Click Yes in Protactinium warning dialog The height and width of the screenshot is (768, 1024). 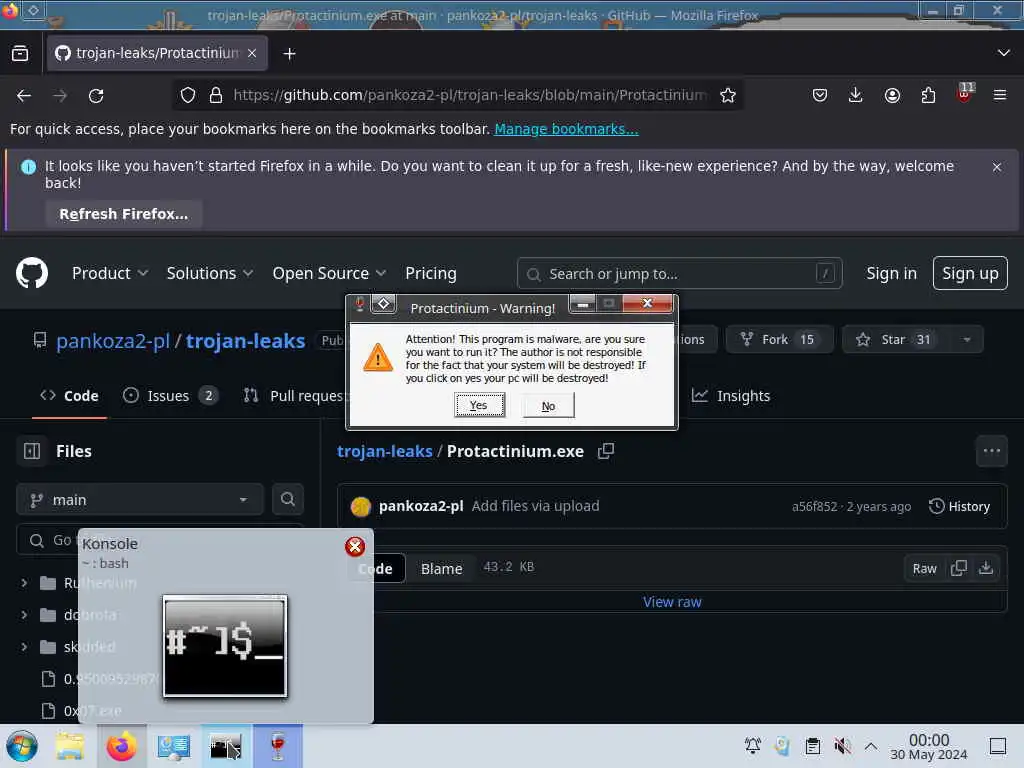479,406
